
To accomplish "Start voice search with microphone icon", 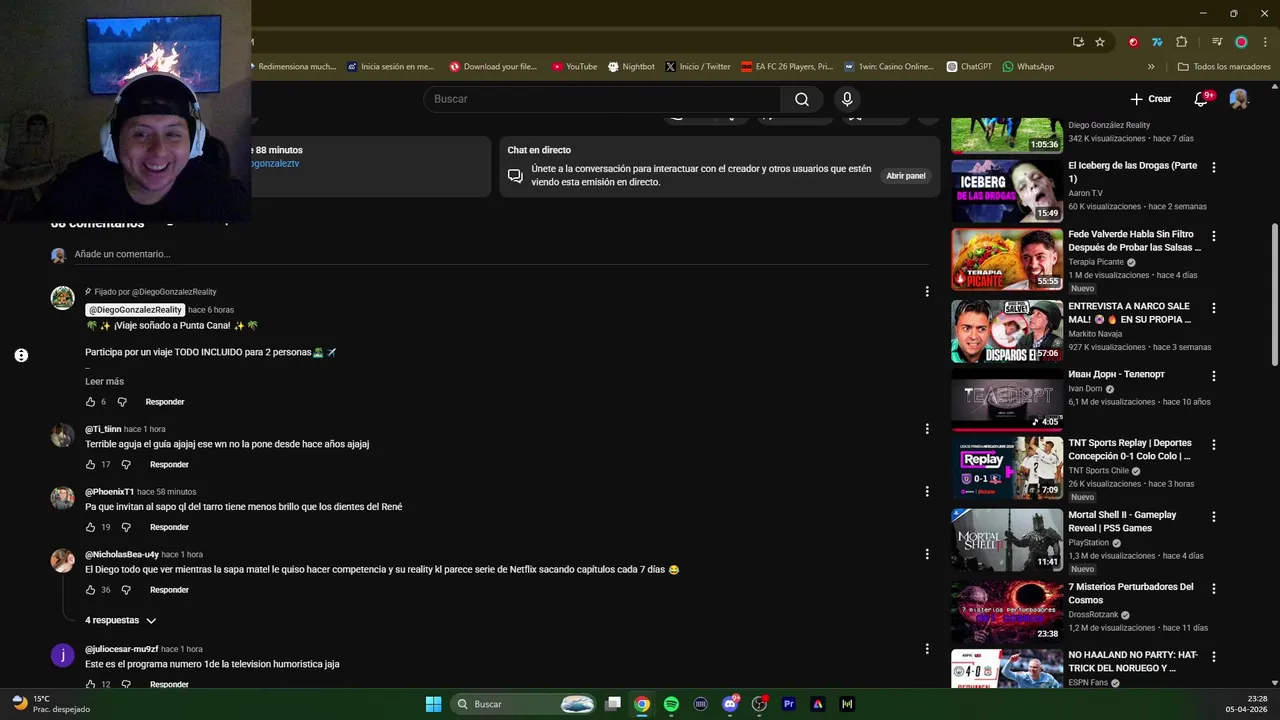I will [x=847, y=99].
